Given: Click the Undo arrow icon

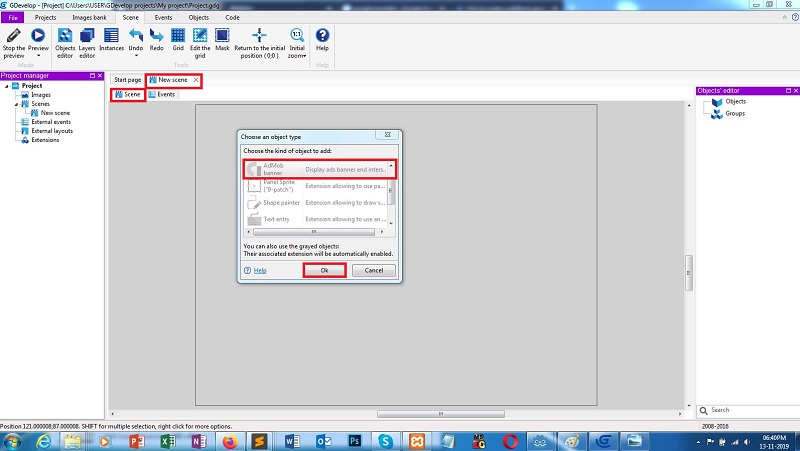Looking at the screenshot, I should tap(136, 35).
